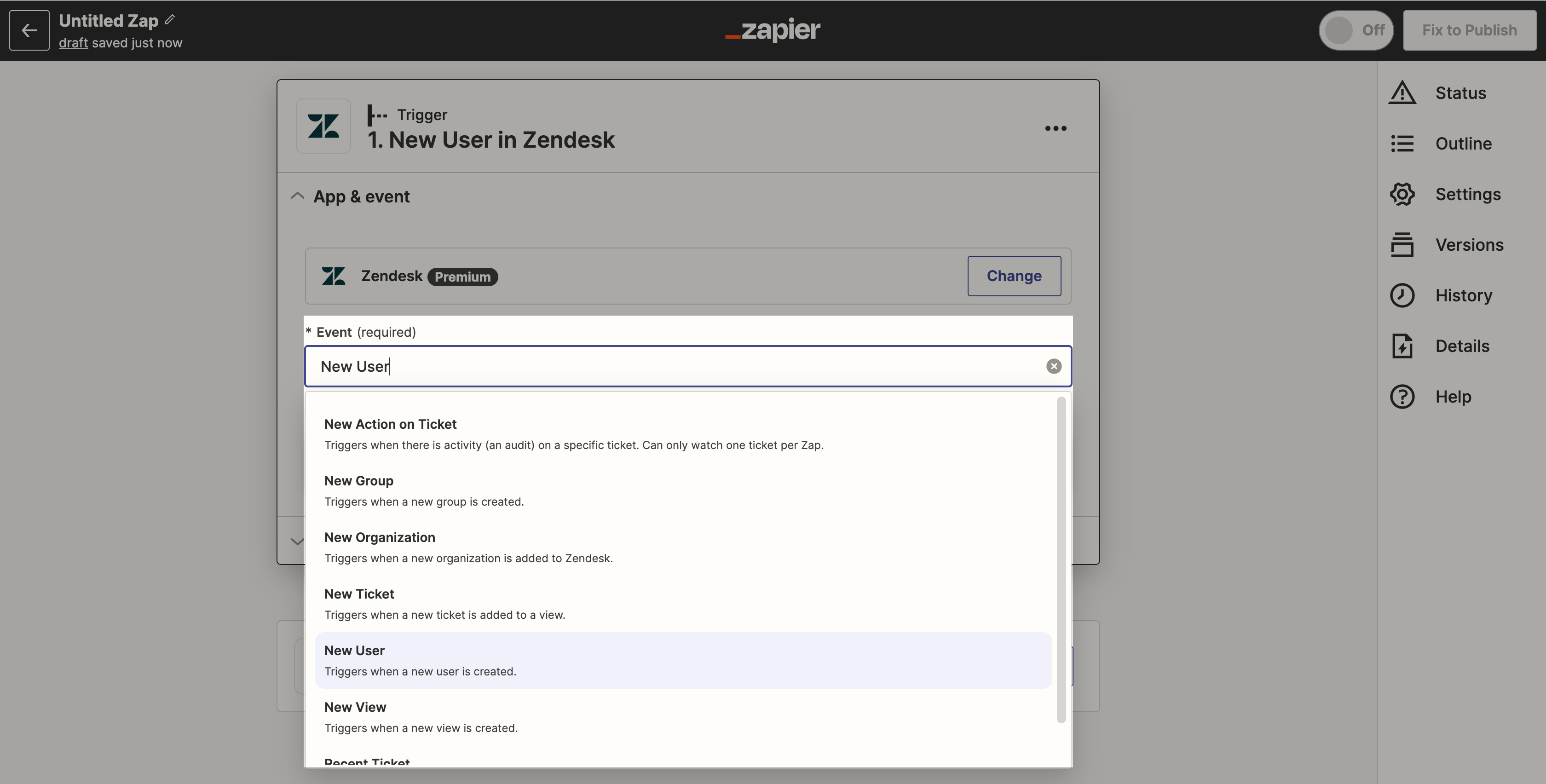Open the trigger three-dots menu
The height and width of the screenshot is (784, 1546).
[x=1056, y=128]
